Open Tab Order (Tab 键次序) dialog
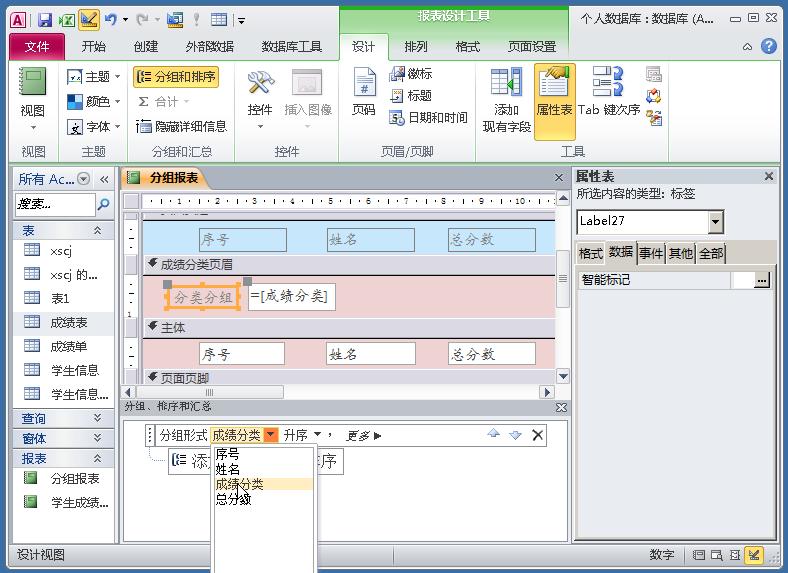The image size is (788, 573). tap(609, 91)
